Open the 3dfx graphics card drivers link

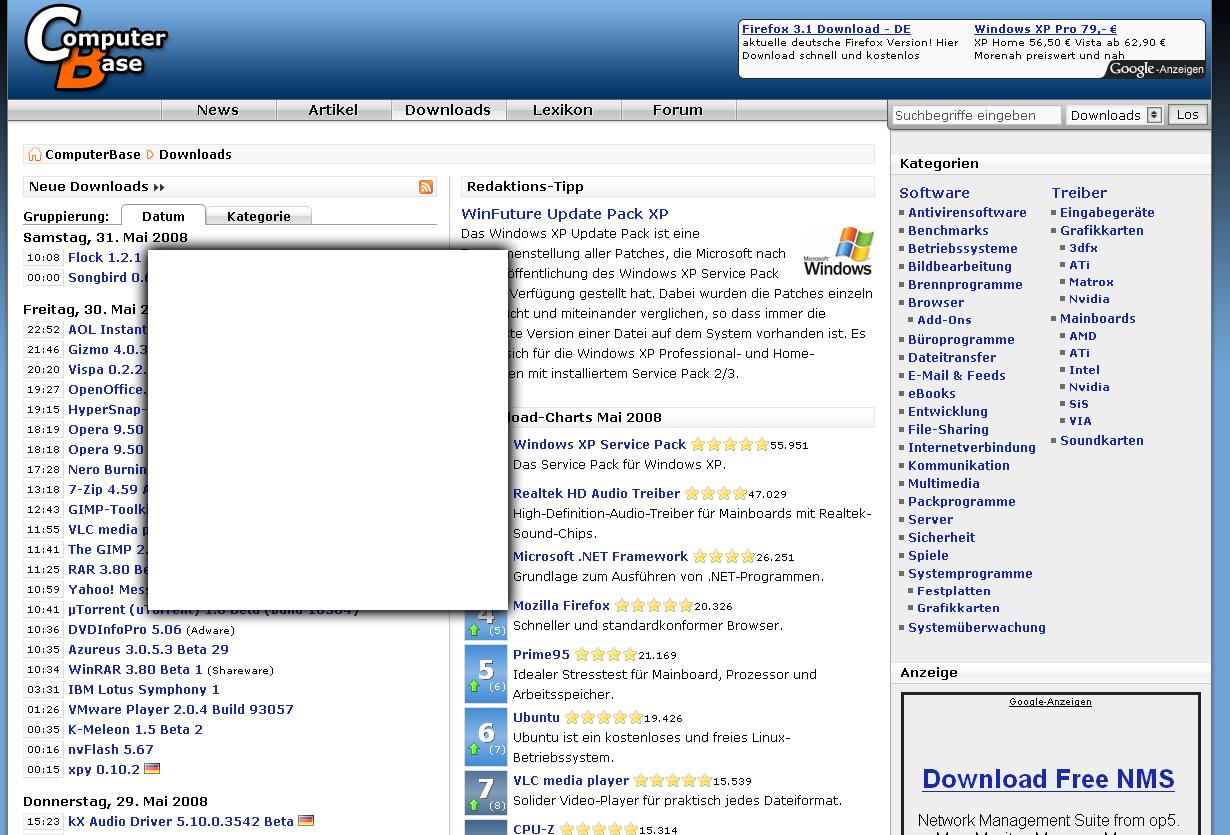pos(1083,248)
